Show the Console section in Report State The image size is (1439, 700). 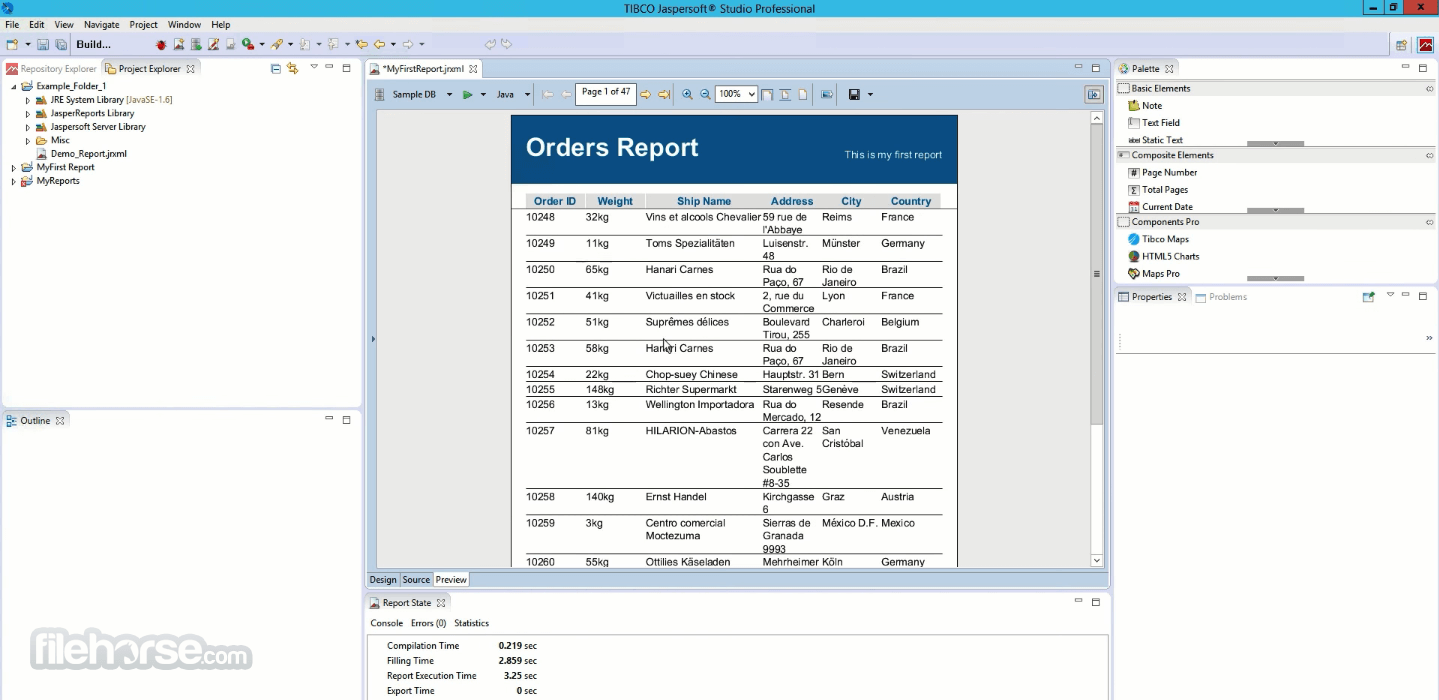coord(387,623)
